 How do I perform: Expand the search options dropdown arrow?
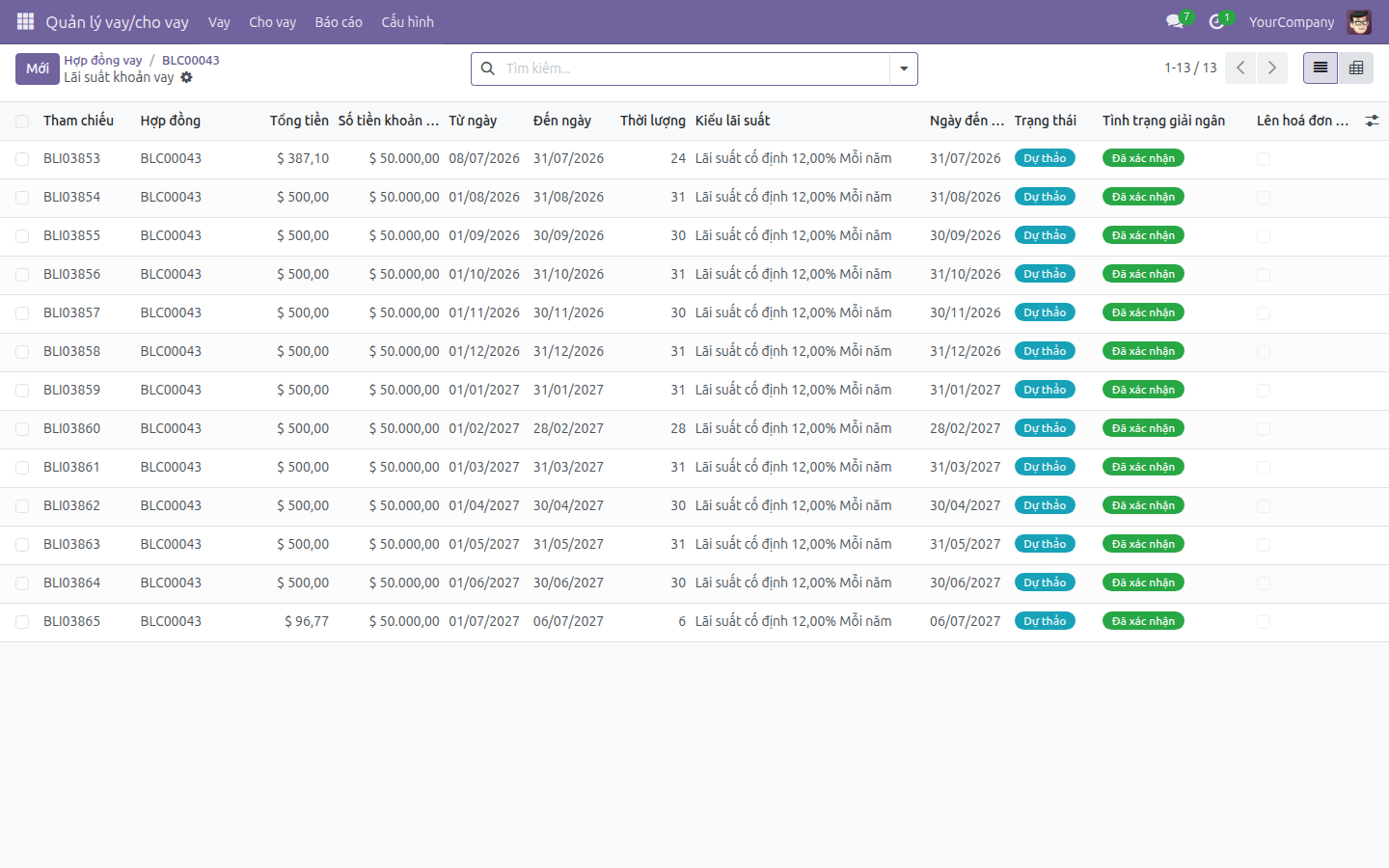pos(904,68)
